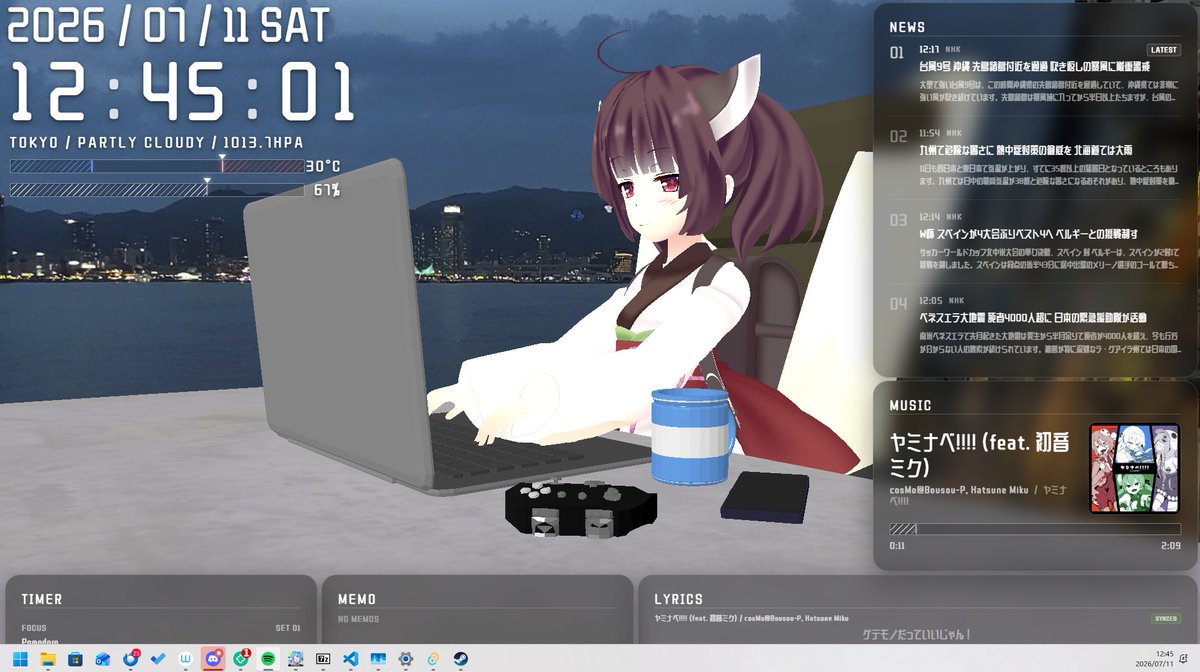Open the chain-link icon app in taskbar

coord(433,659)
